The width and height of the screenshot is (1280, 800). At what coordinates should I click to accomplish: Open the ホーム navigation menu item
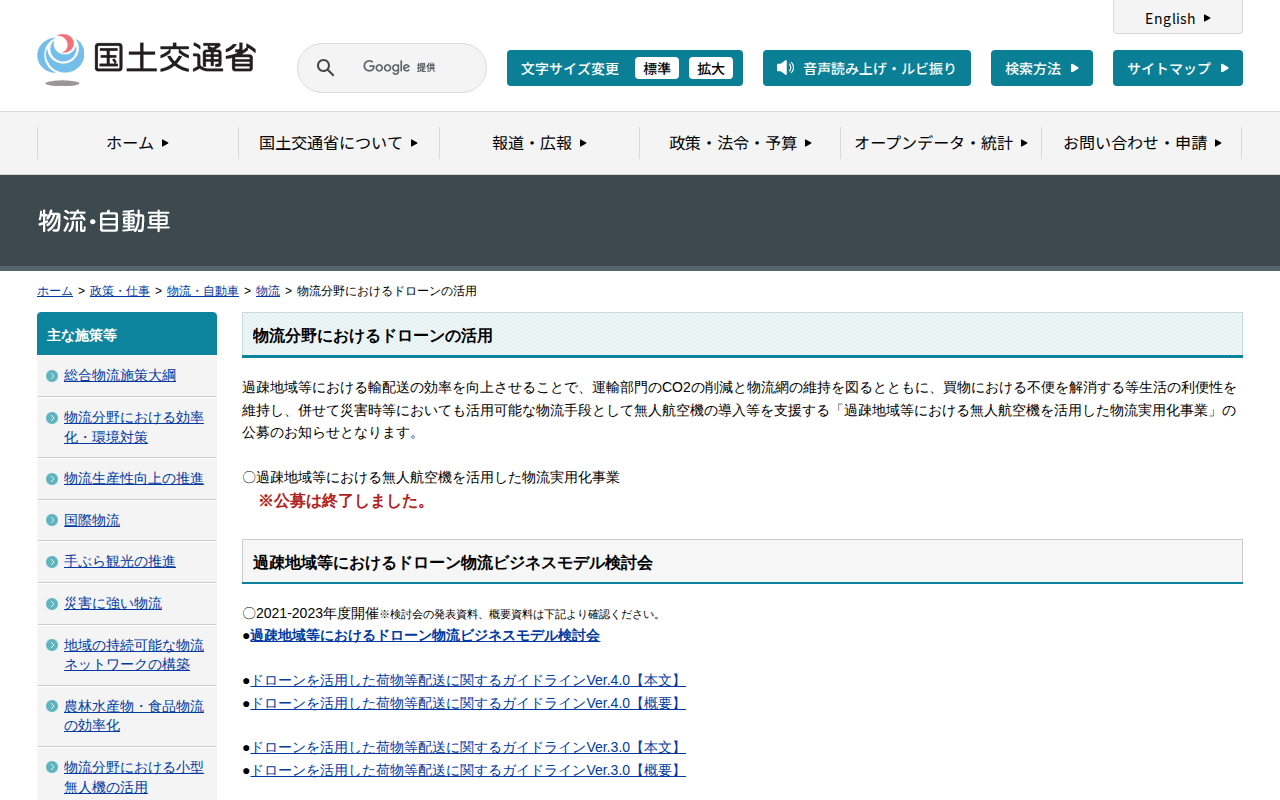click(138, 143)
